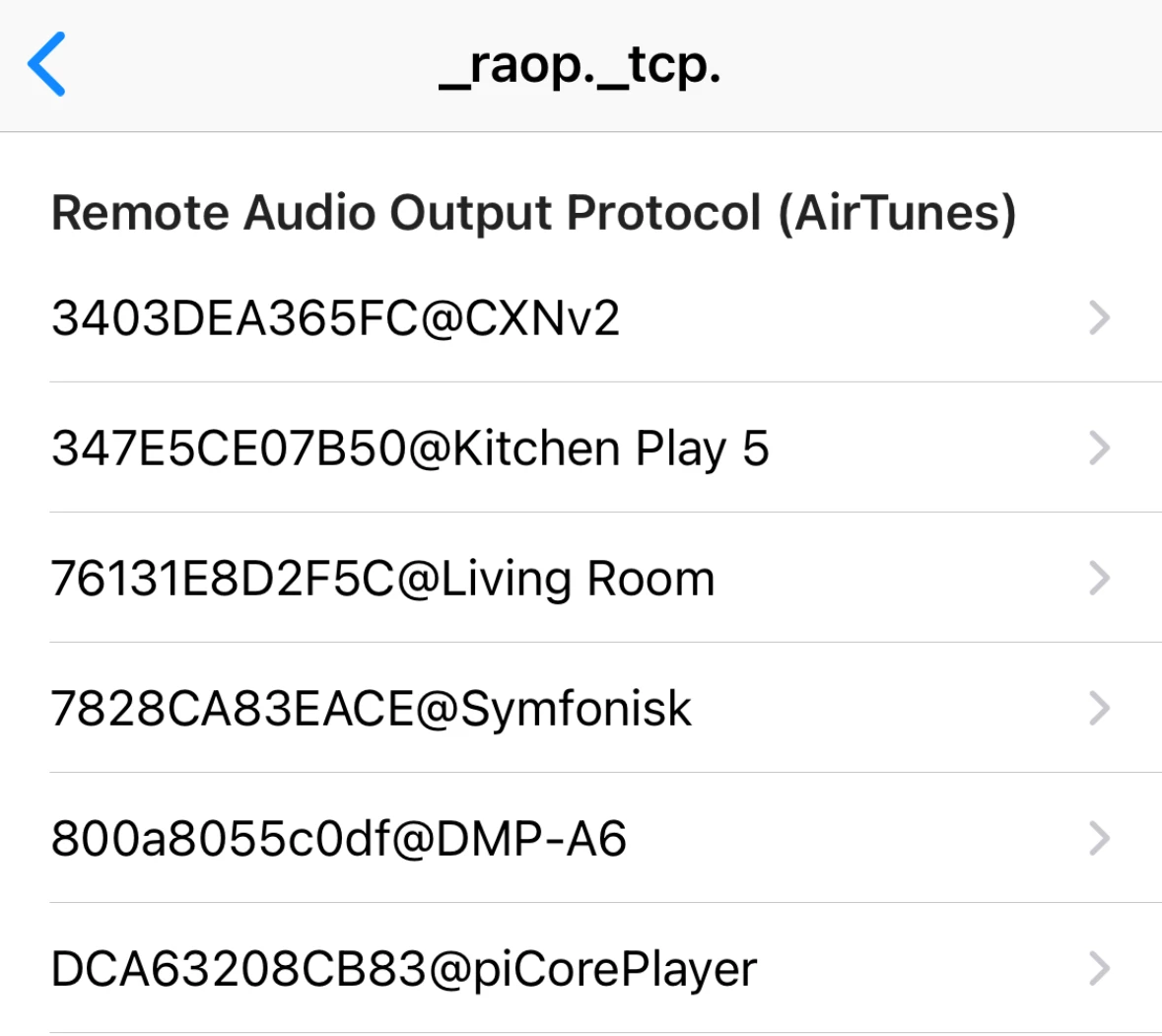Click the Remote Audio Output Protocol header
This screenshot has width=1162, height=1036.
coord(533,213)
